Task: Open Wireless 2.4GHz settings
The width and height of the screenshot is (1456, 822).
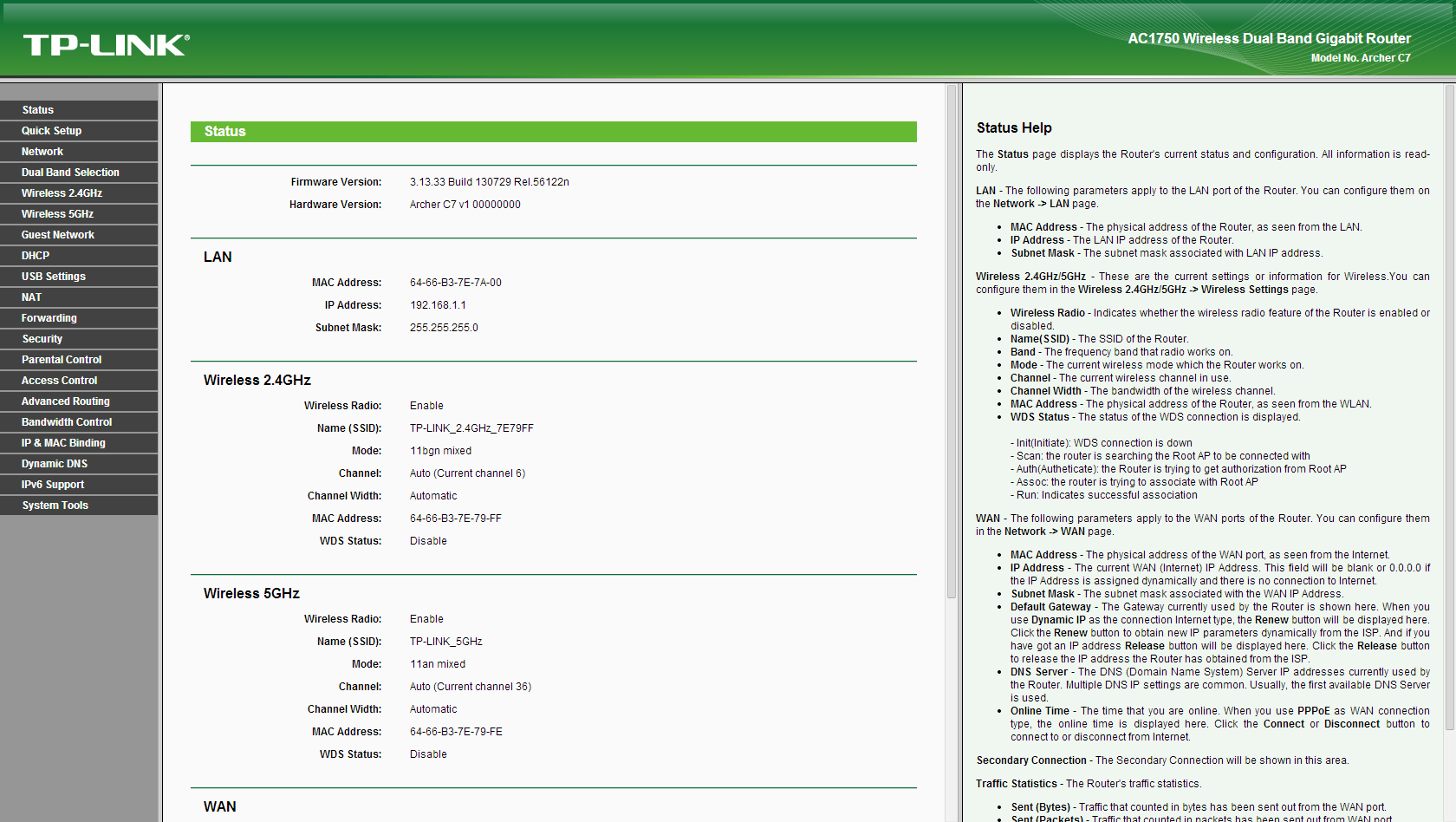Action: tap(79, 193)
